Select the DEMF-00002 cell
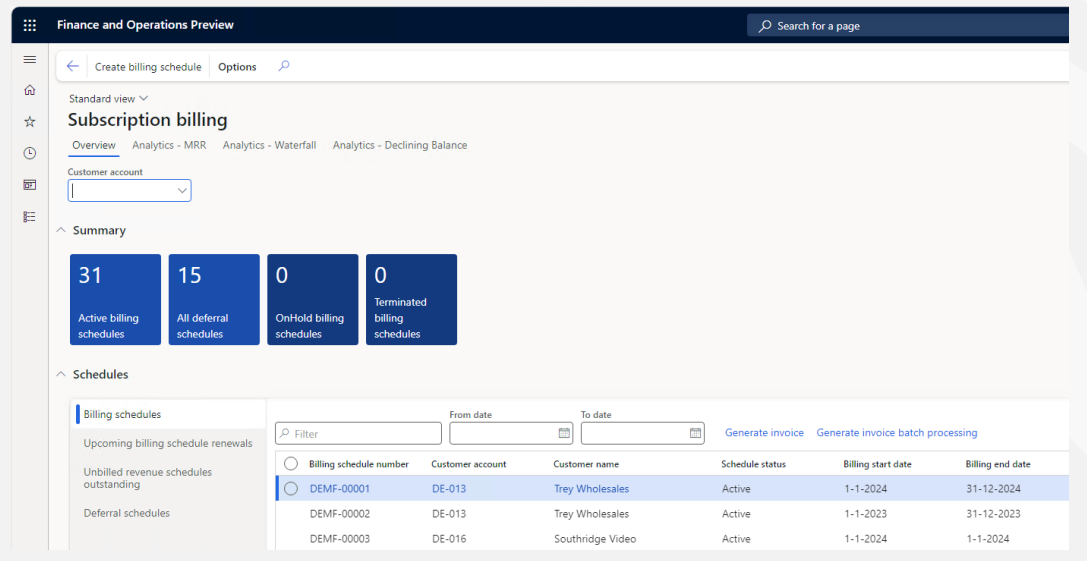Image resolution: width=1087 pixels, height=561 pixels. [340, 514]
